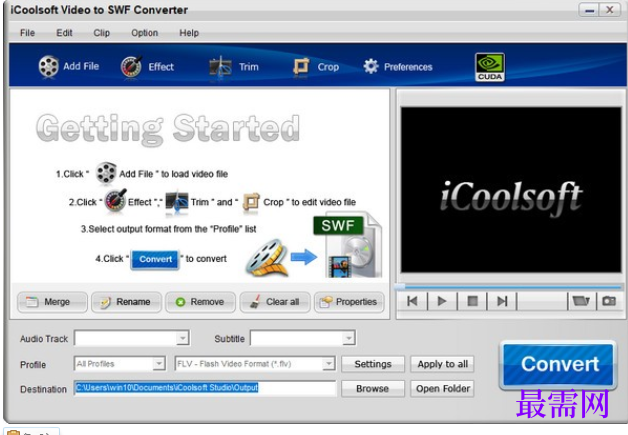Image resolution: width=628 pixels, height=435 pixels.
Task: Click the Crop icon in step 2
Action: coord(251,201)
